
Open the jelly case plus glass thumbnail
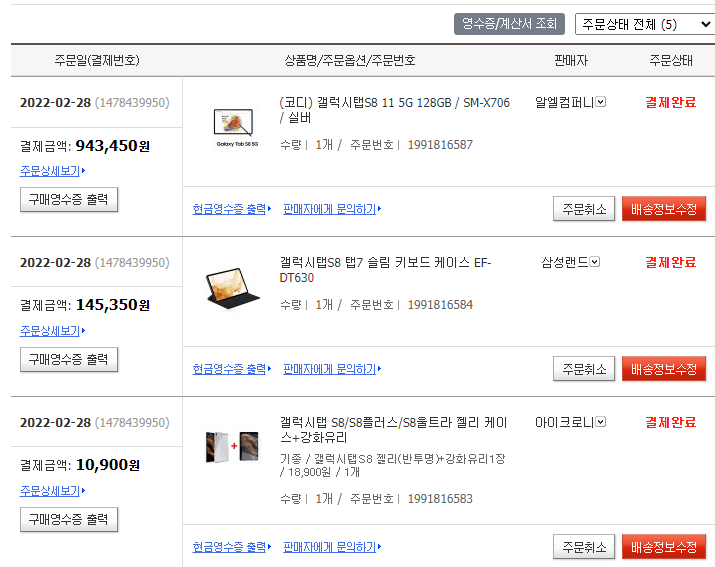233,447
